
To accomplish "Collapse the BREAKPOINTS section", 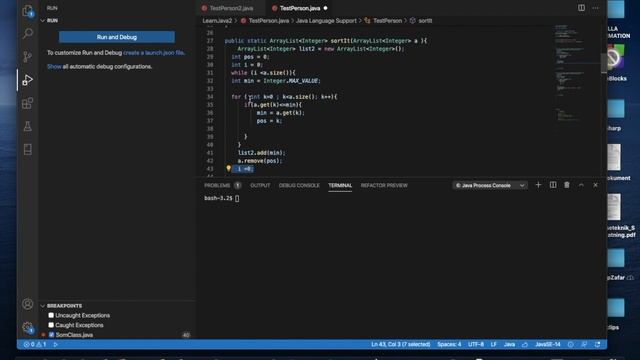I will [x=42, y=306].
